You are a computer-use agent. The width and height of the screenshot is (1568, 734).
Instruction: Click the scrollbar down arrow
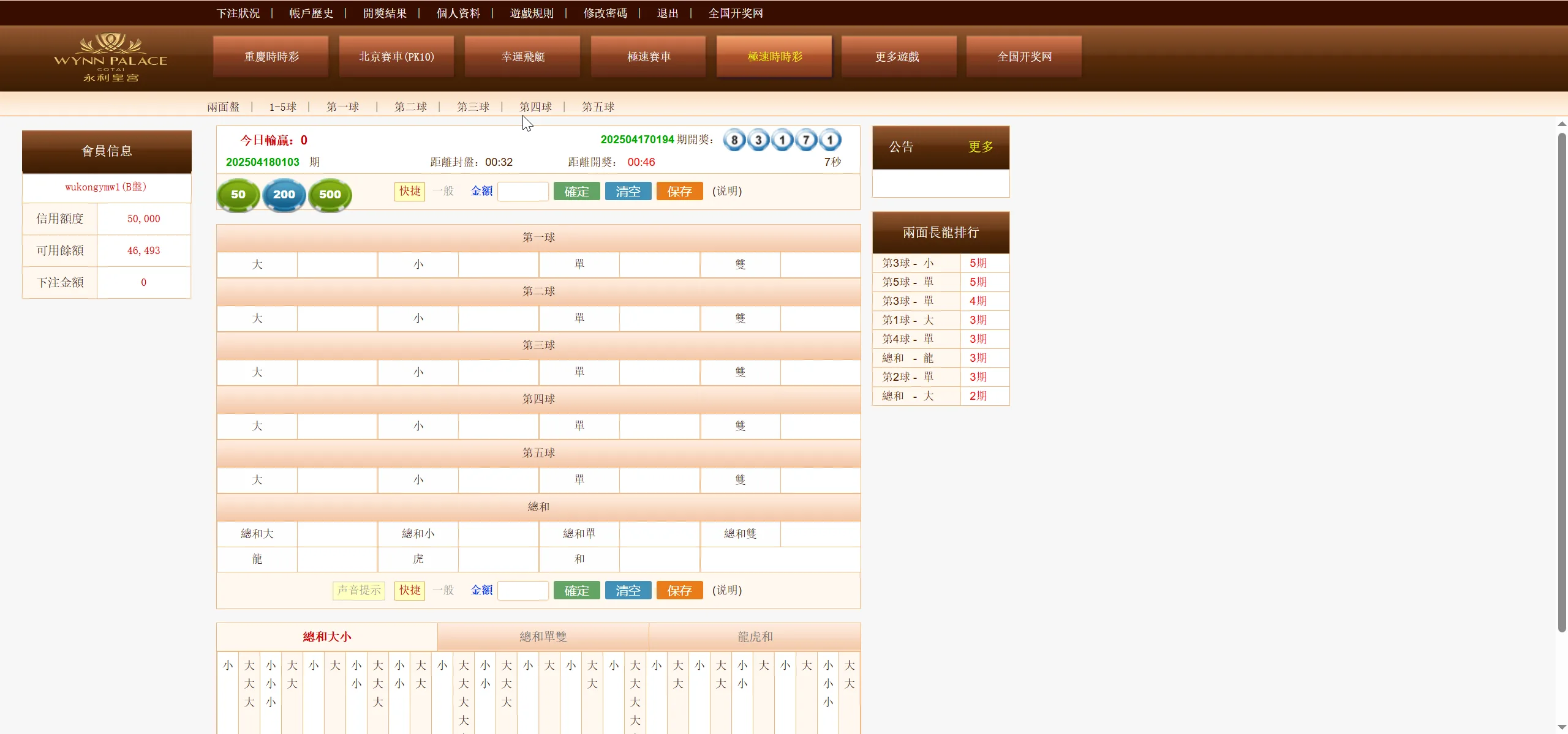[1561, 727]
